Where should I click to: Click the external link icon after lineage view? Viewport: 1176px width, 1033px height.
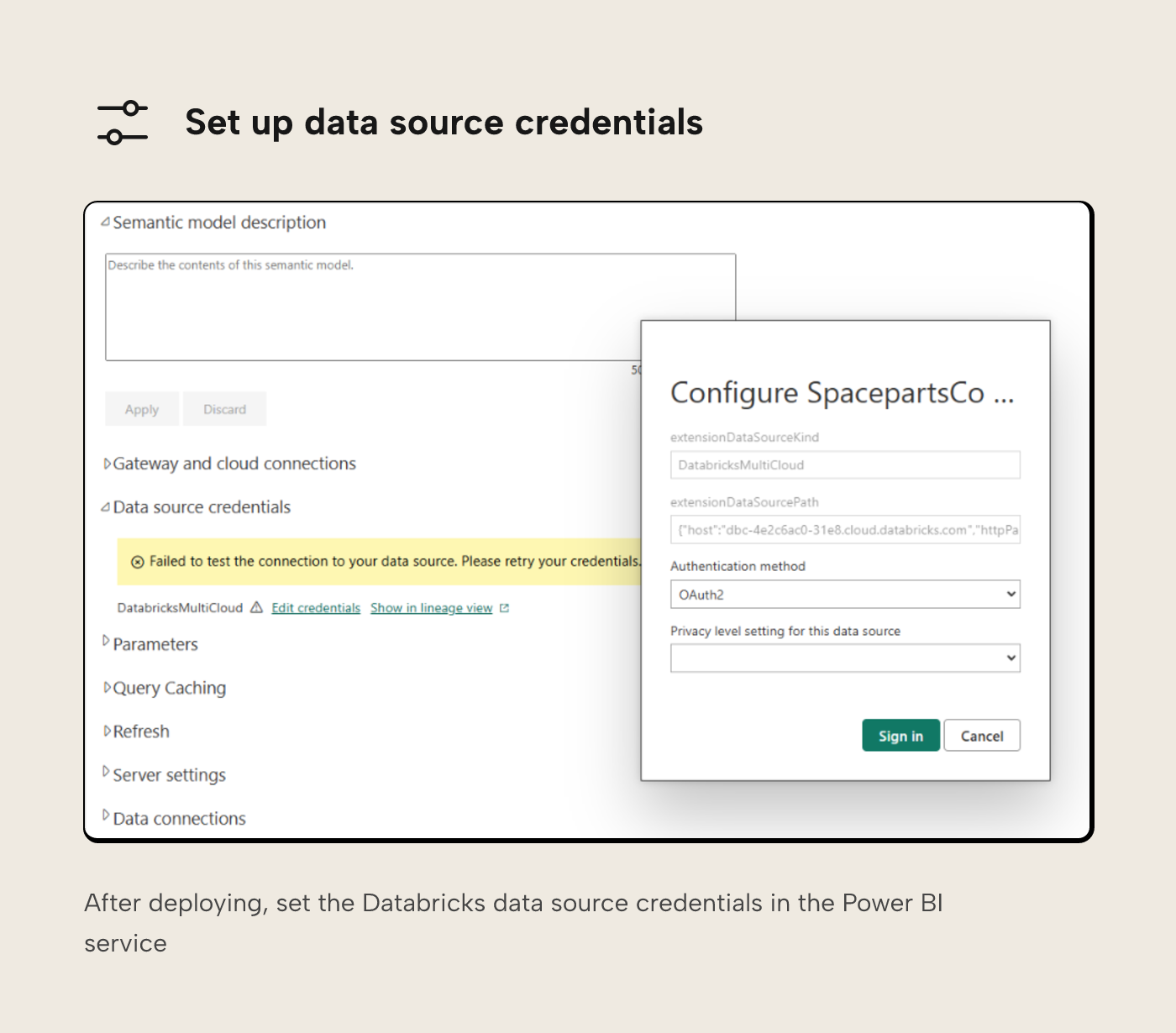(504, 608)
